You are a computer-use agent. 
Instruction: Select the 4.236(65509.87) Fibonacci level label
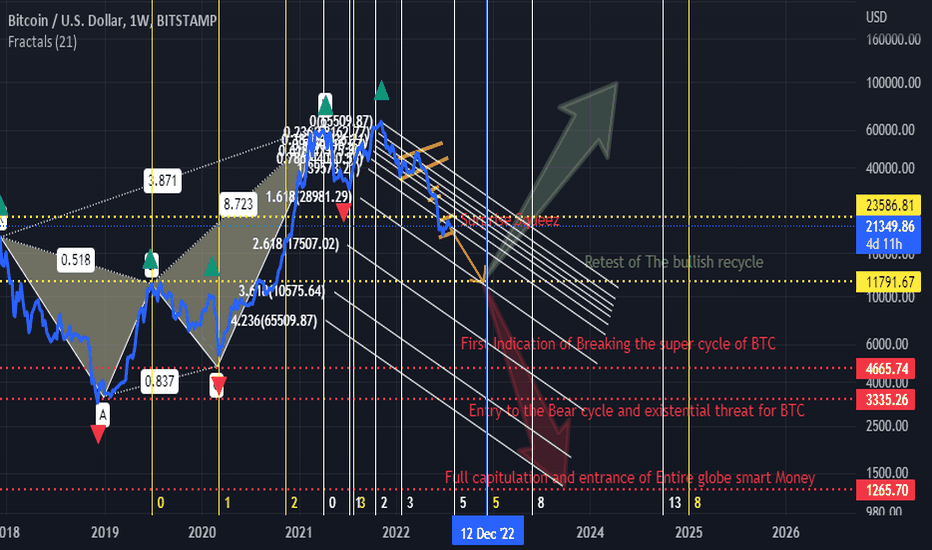click(x=274, y=321)
